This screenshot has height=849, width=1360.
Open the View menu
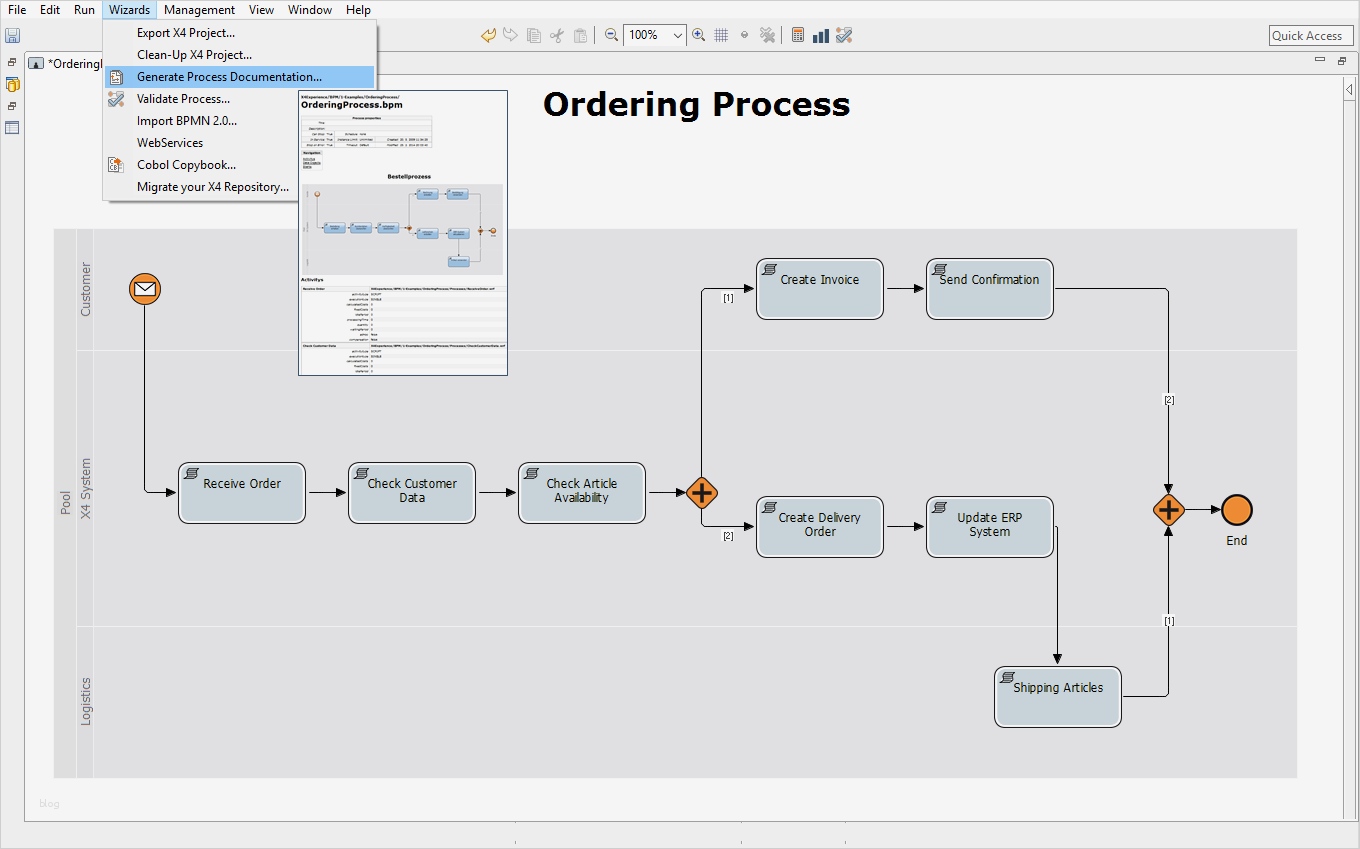click(x=261, y=10)
